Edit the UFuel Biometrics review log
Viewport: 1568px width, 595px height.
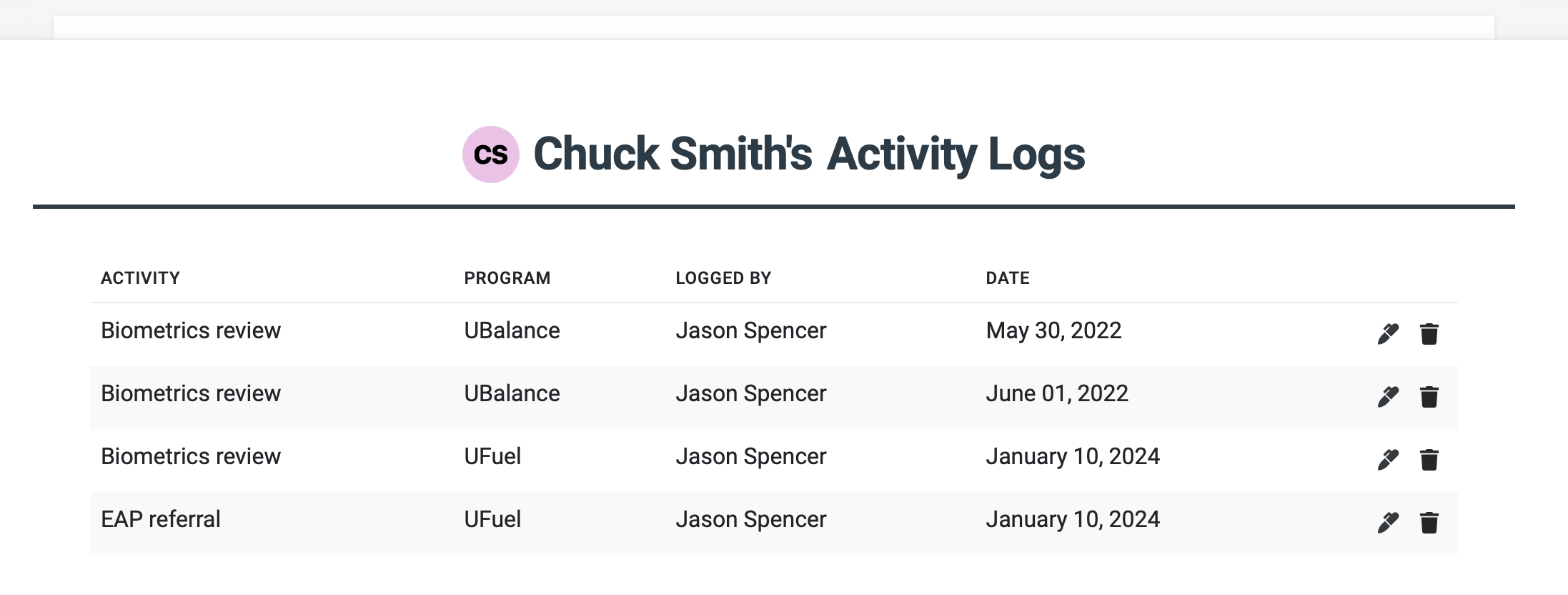click(x=1387, y=459)
